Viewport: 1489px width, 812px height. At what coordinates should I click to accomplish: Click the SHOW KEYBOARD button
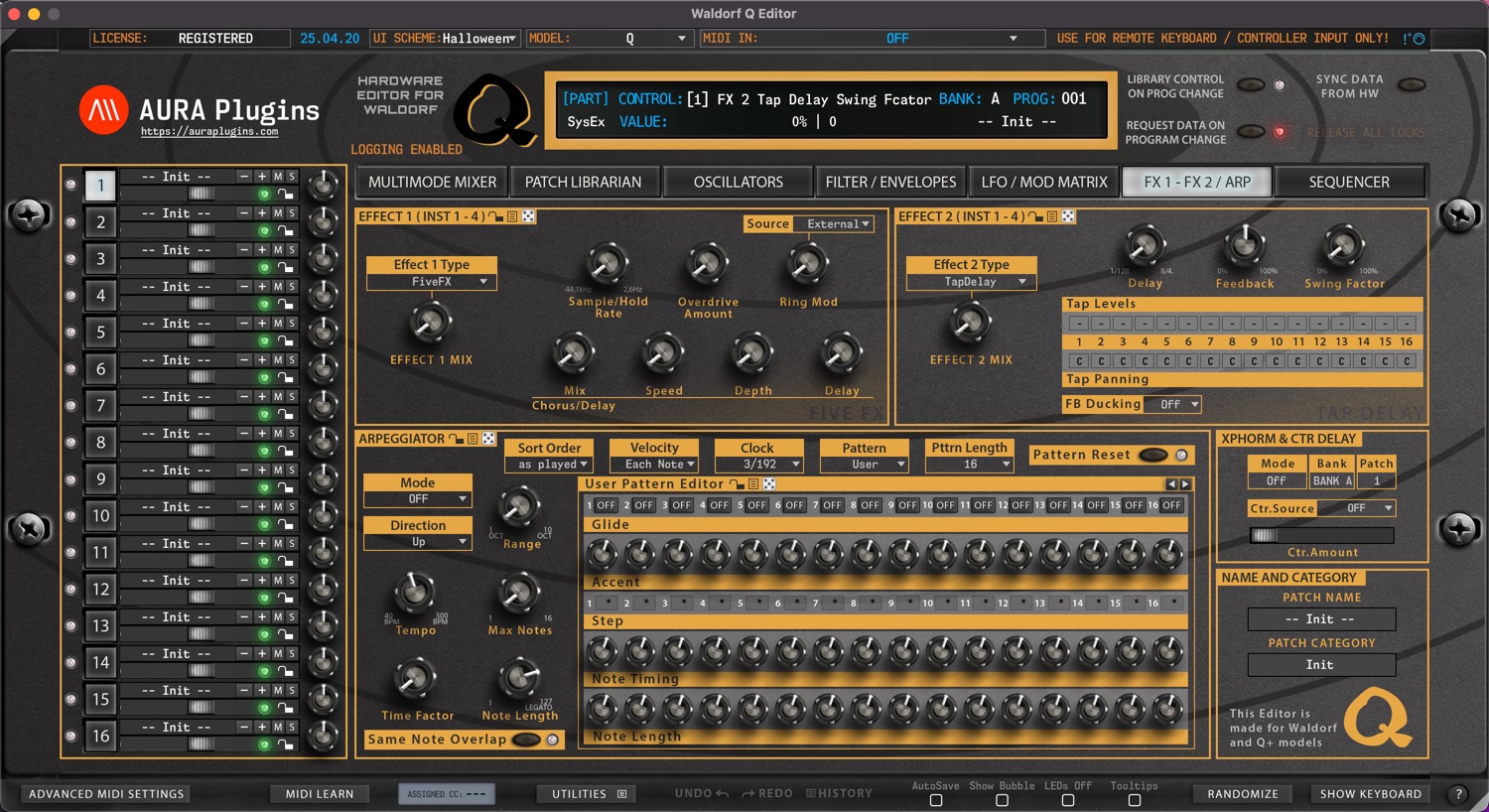[x=1371, y=794]
